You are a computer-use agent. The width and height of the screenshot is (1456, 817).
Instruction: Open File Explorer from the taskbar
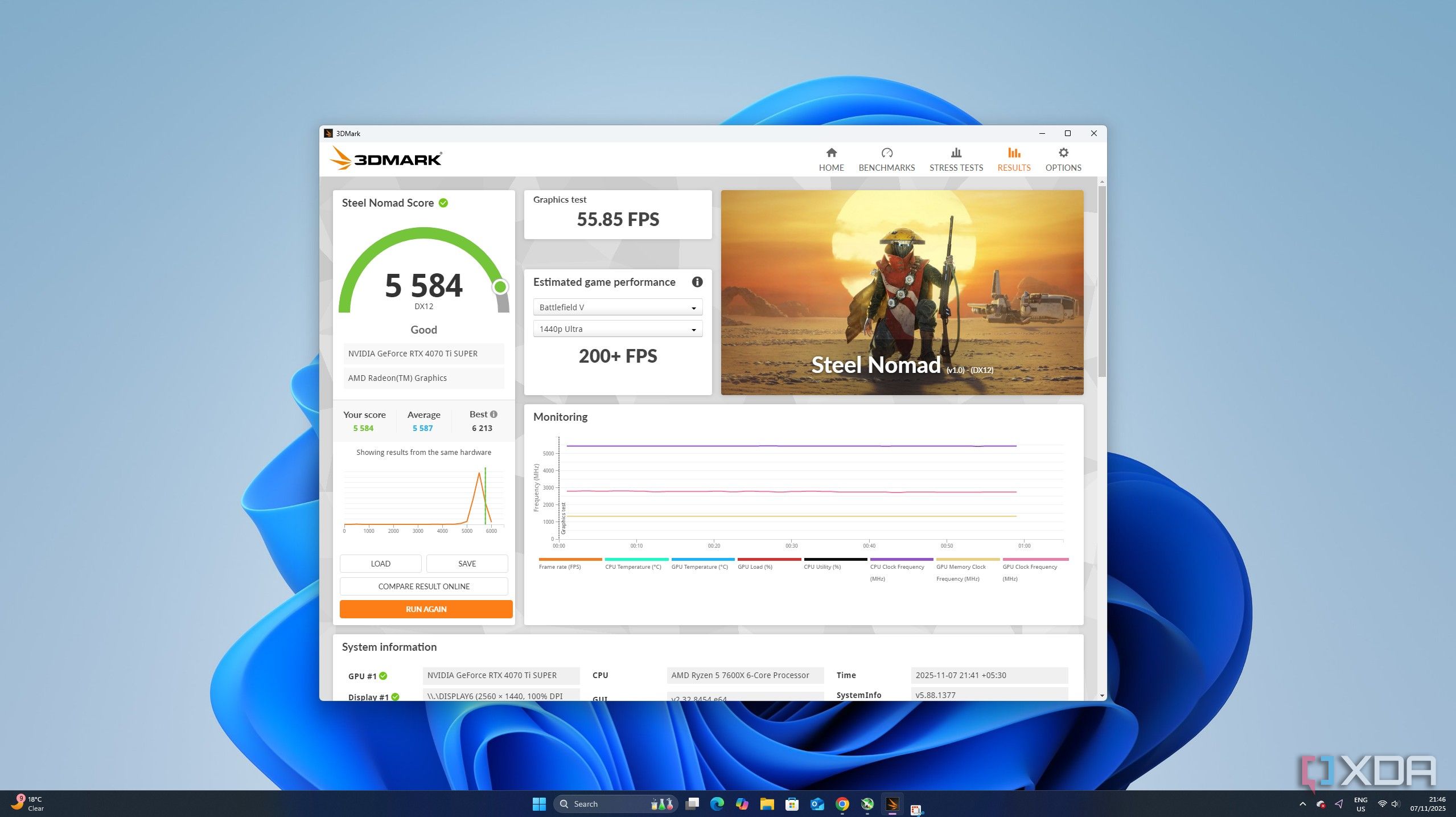767,803
